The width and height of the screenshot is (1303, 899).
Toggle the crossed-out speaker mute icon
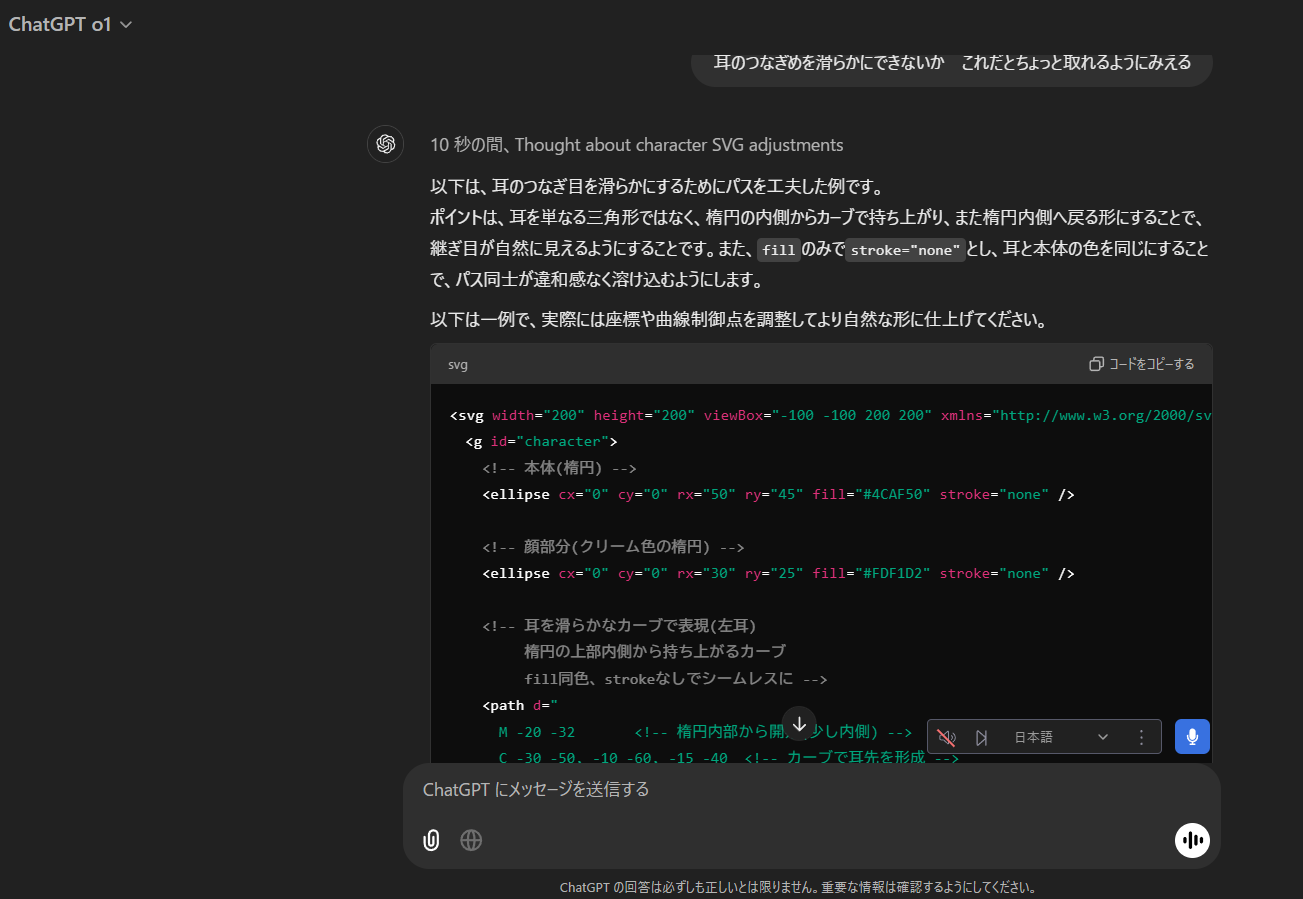(x=946, y=737)
